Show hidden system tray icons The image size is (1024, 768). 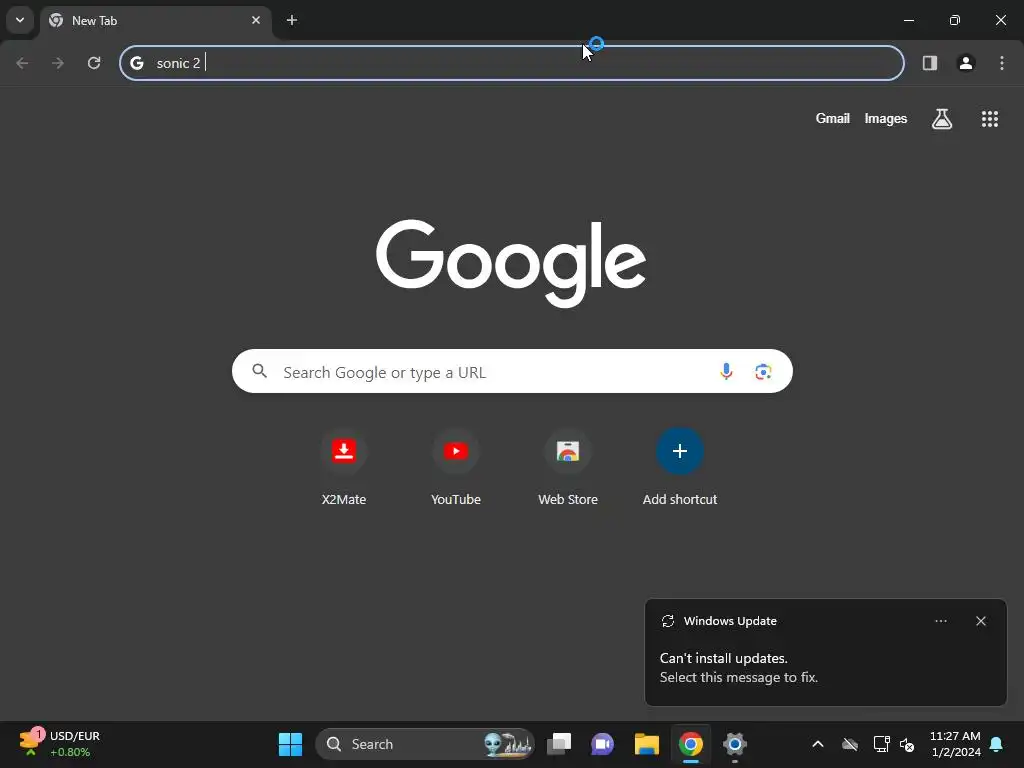pyautogui.click(x=818, y=744)
